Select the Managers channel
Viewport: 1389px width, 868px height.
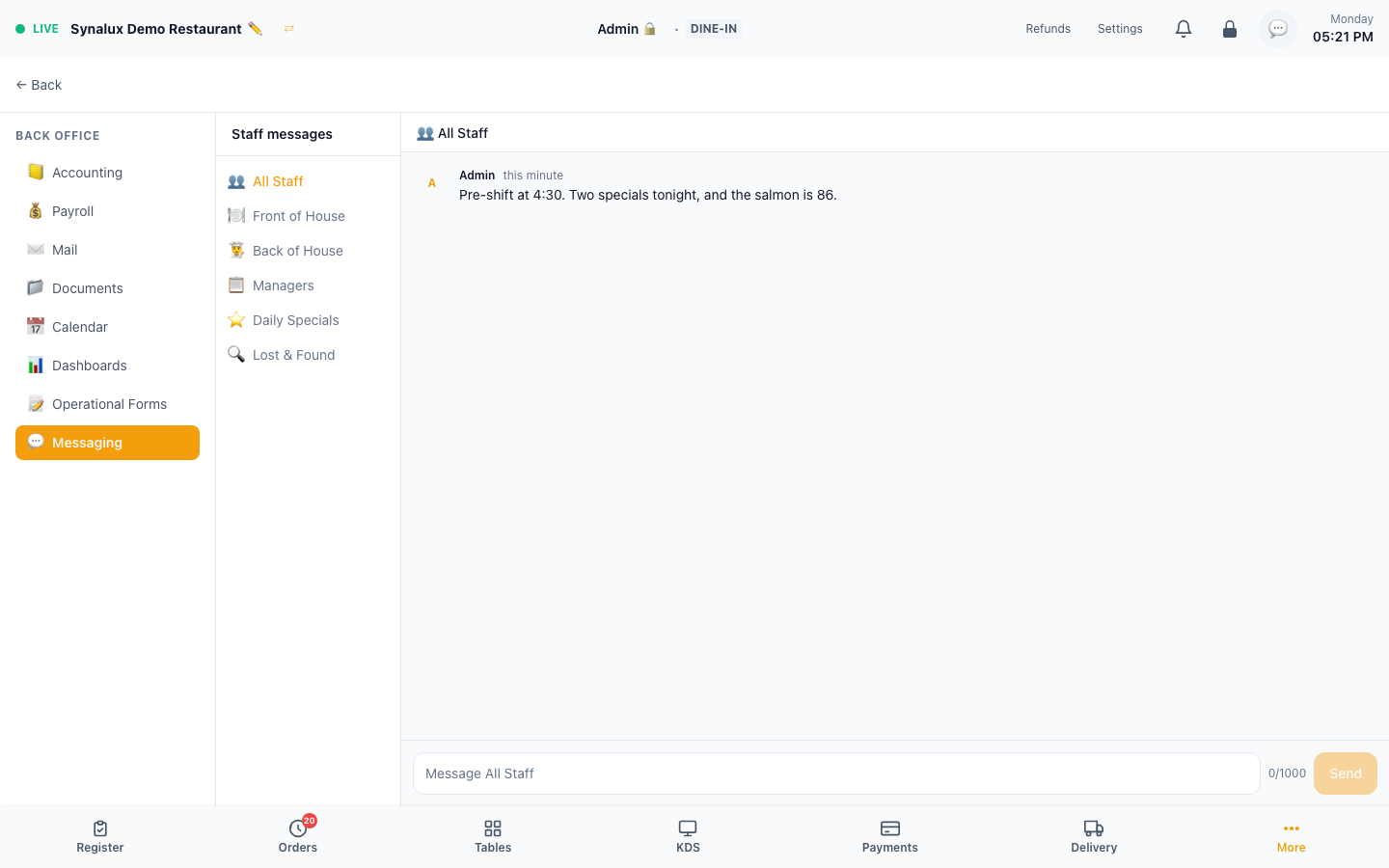coord(308,285)
